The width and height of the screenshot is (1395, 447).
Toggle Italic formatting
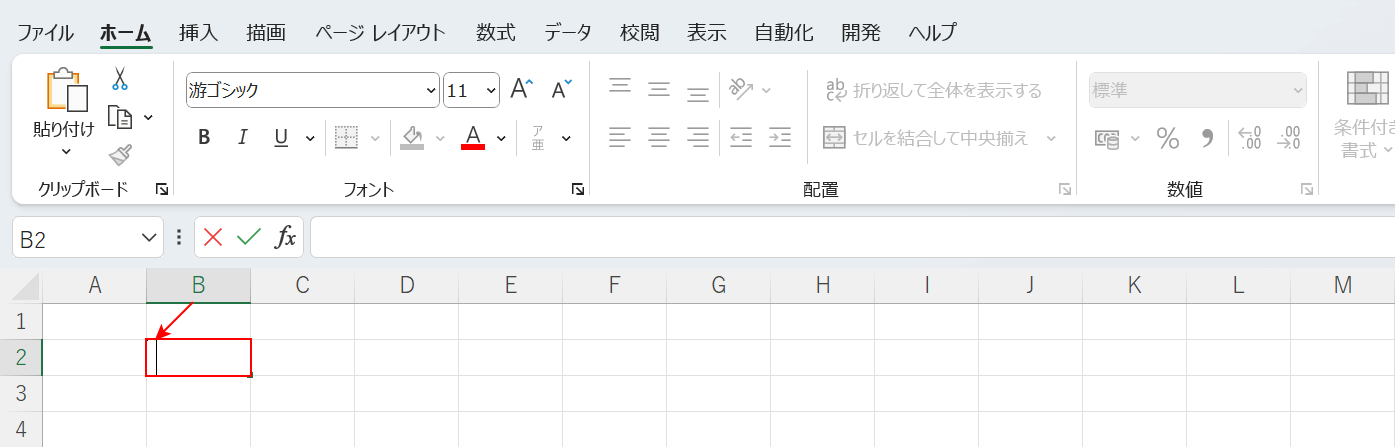pos(242,138)
